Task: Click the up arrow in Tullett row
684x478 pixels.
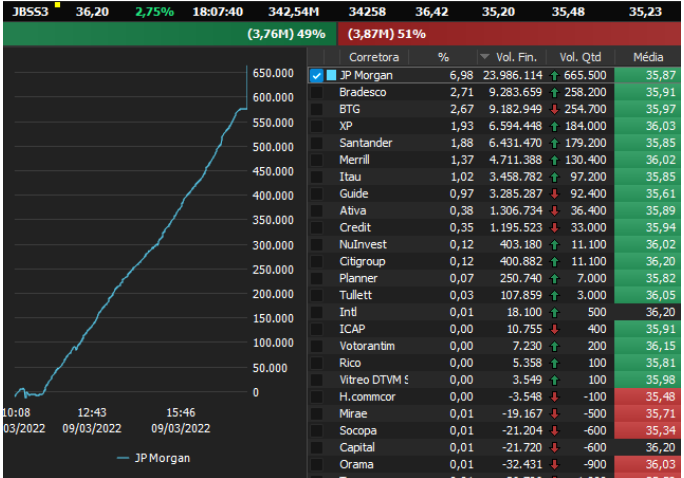Action: pos(554,296)
